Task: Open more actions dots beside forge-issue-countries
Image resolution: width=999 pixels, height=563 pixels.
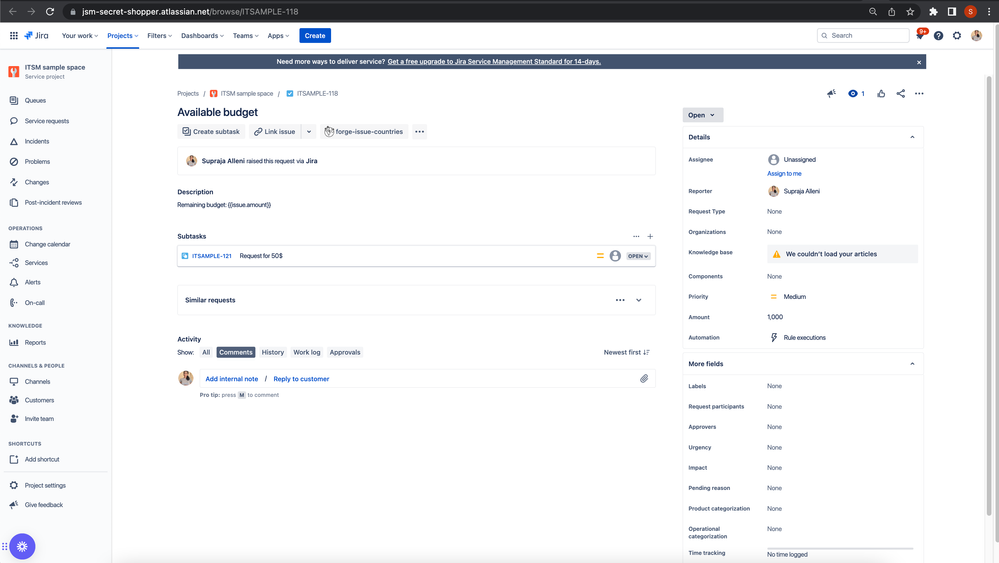Action: [419, 132]
